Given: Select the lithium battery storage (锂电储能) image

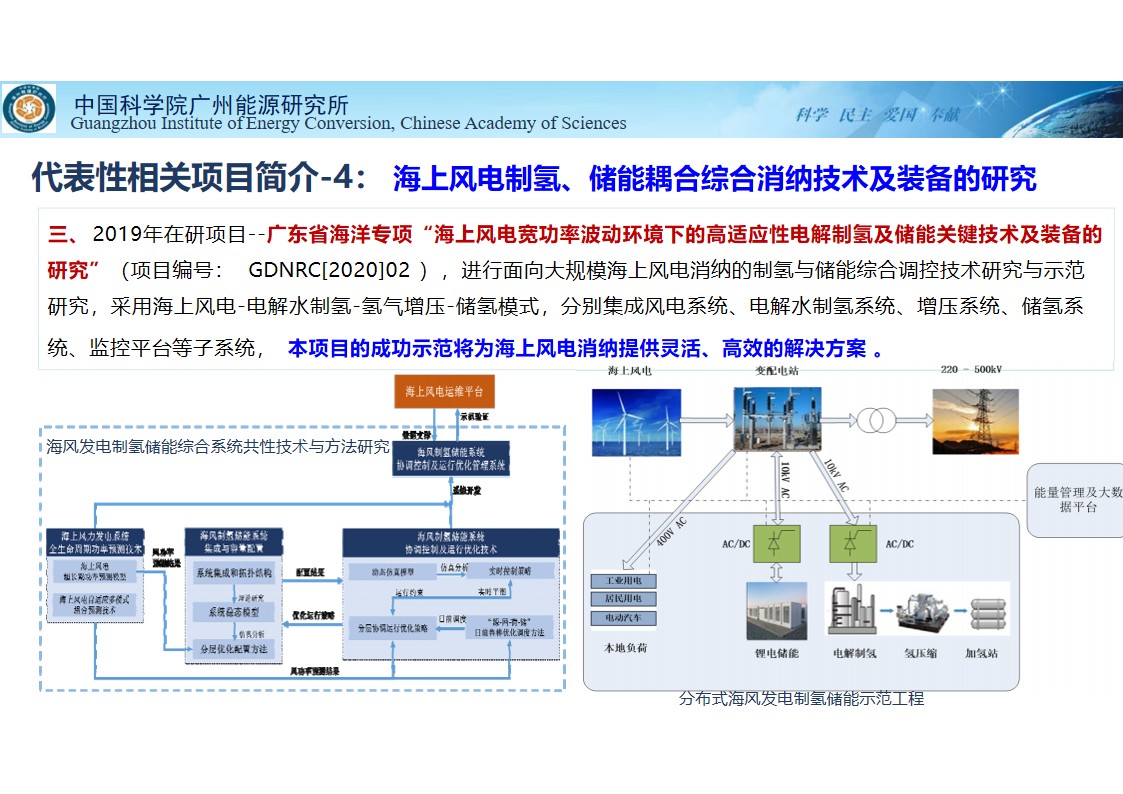Looking at the screenshot, I should click(x=777, y=610).
